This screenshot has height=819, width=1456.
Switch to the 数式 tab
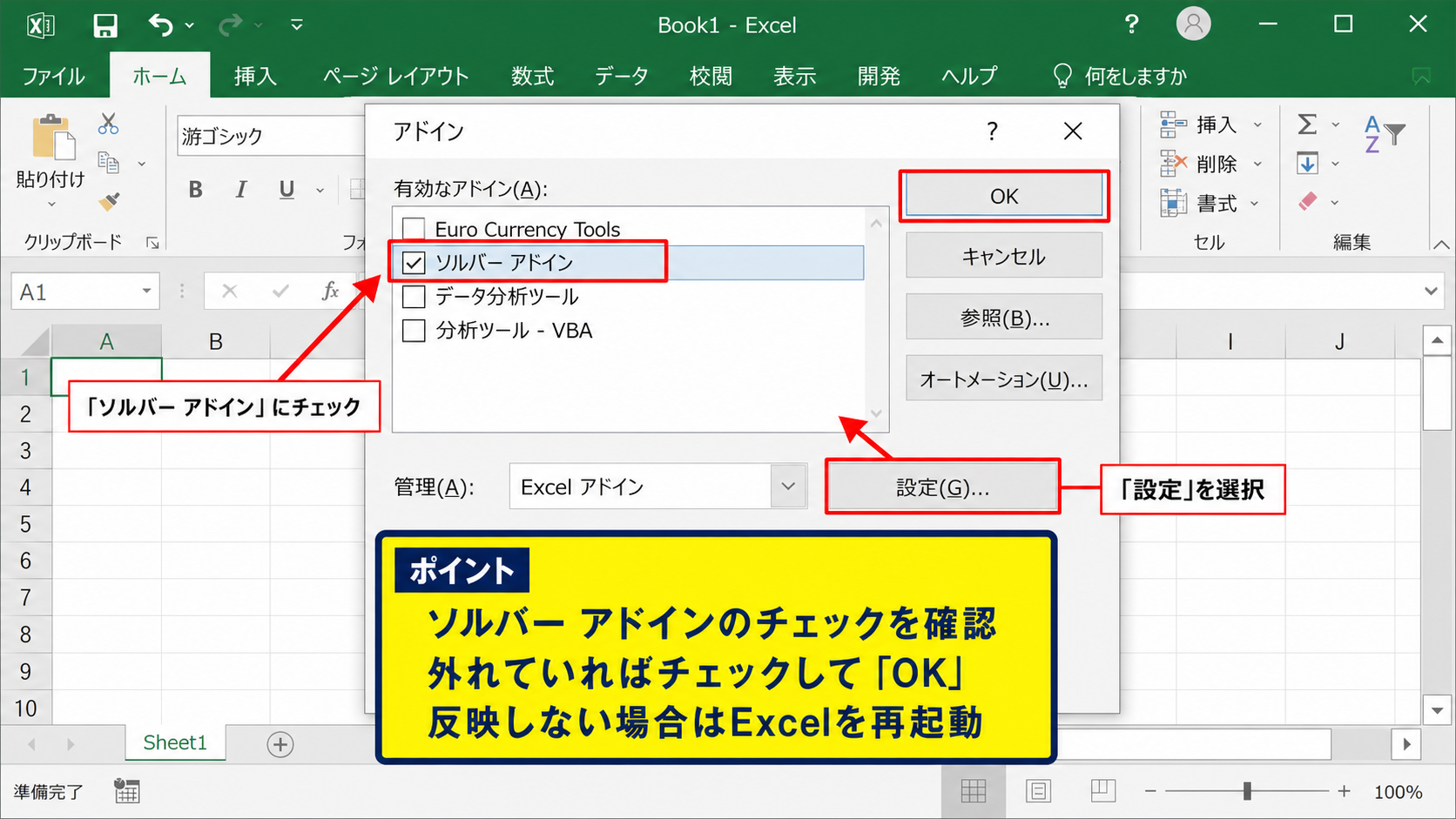(x=532, y=77)
